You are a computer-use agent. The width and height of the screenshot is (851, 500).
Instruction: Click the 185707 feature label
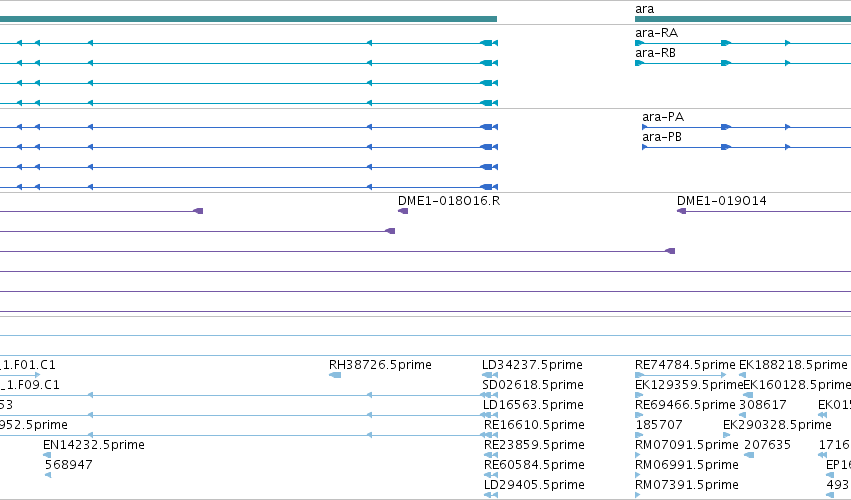(659, 425)
